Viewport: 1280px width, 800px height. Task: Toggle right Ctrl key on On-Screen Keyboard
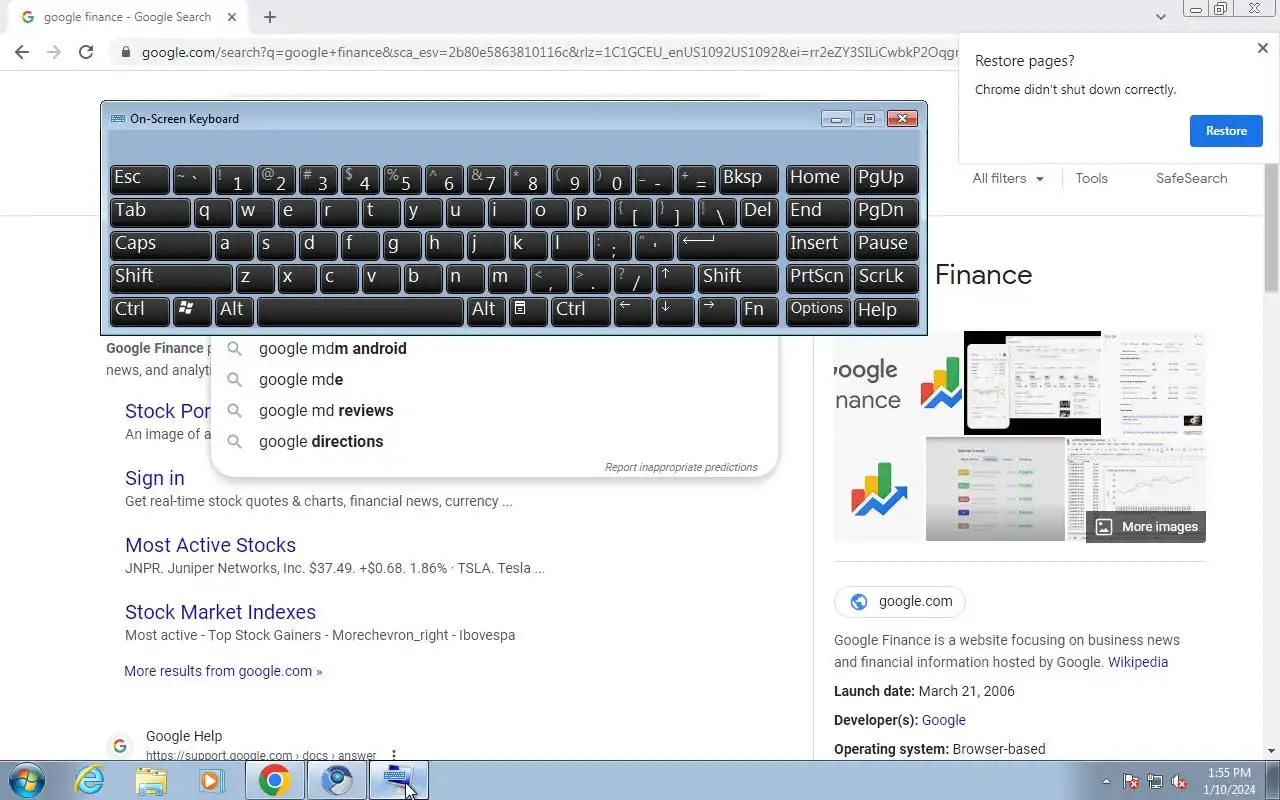(x=581, y=311)
